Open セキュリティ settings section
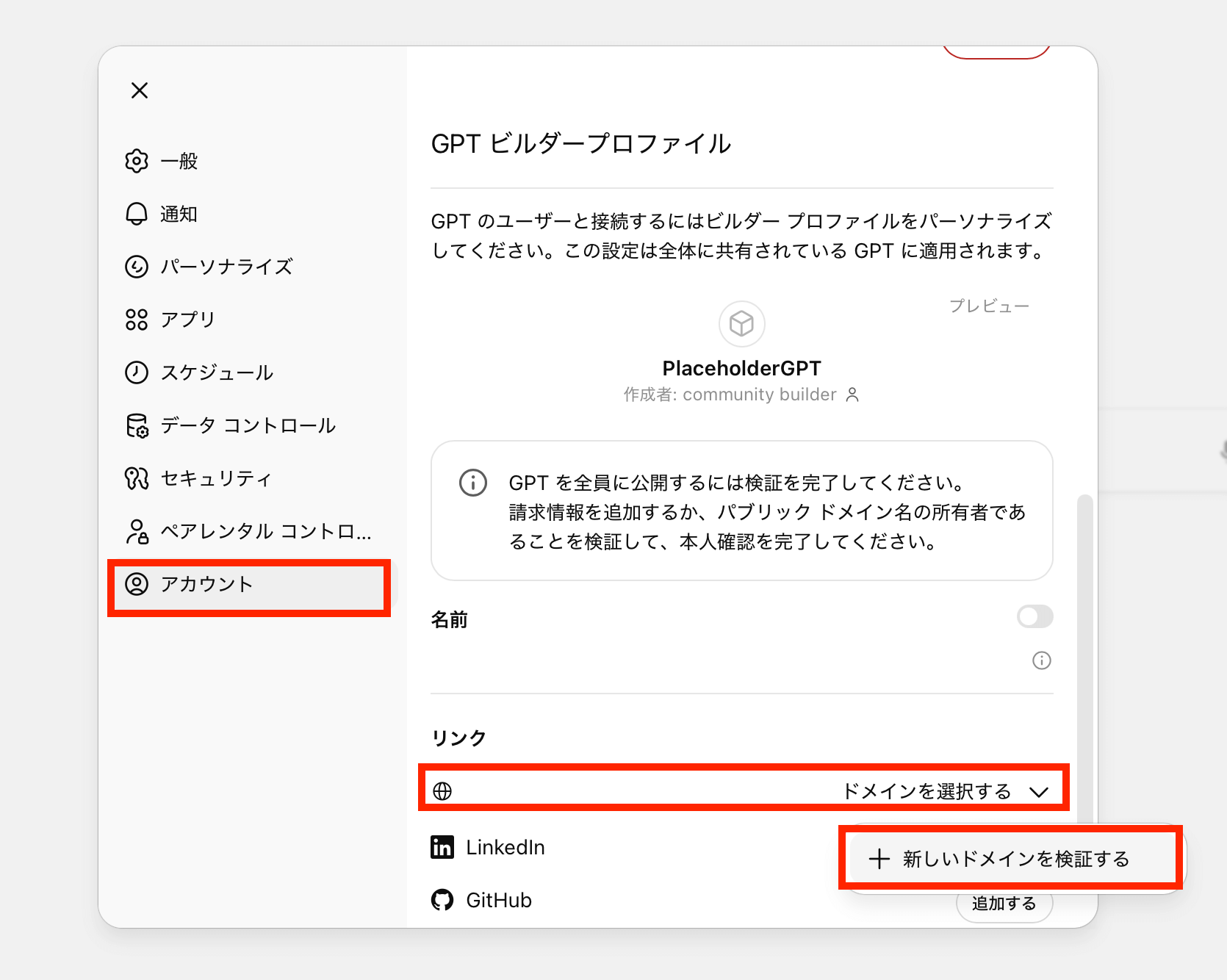The height and width of the screenshot is (980, 1227). click(216, 478)
